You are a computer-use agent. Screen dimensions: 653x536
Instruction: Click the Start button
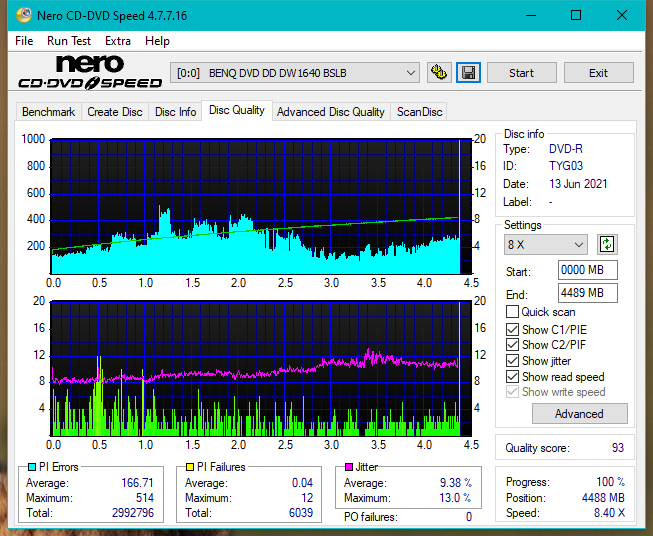pyautogui.click(x=521, y=73)
